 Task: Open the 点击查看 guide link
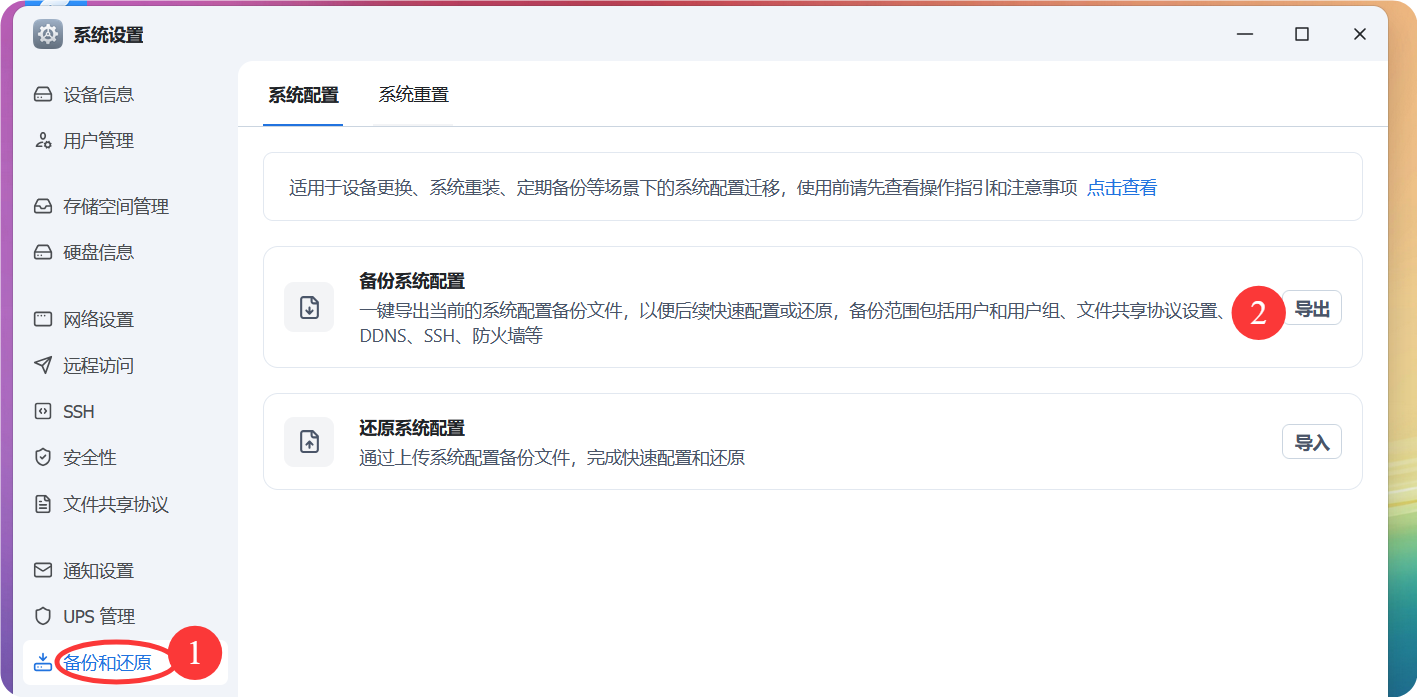point(1121,188)
